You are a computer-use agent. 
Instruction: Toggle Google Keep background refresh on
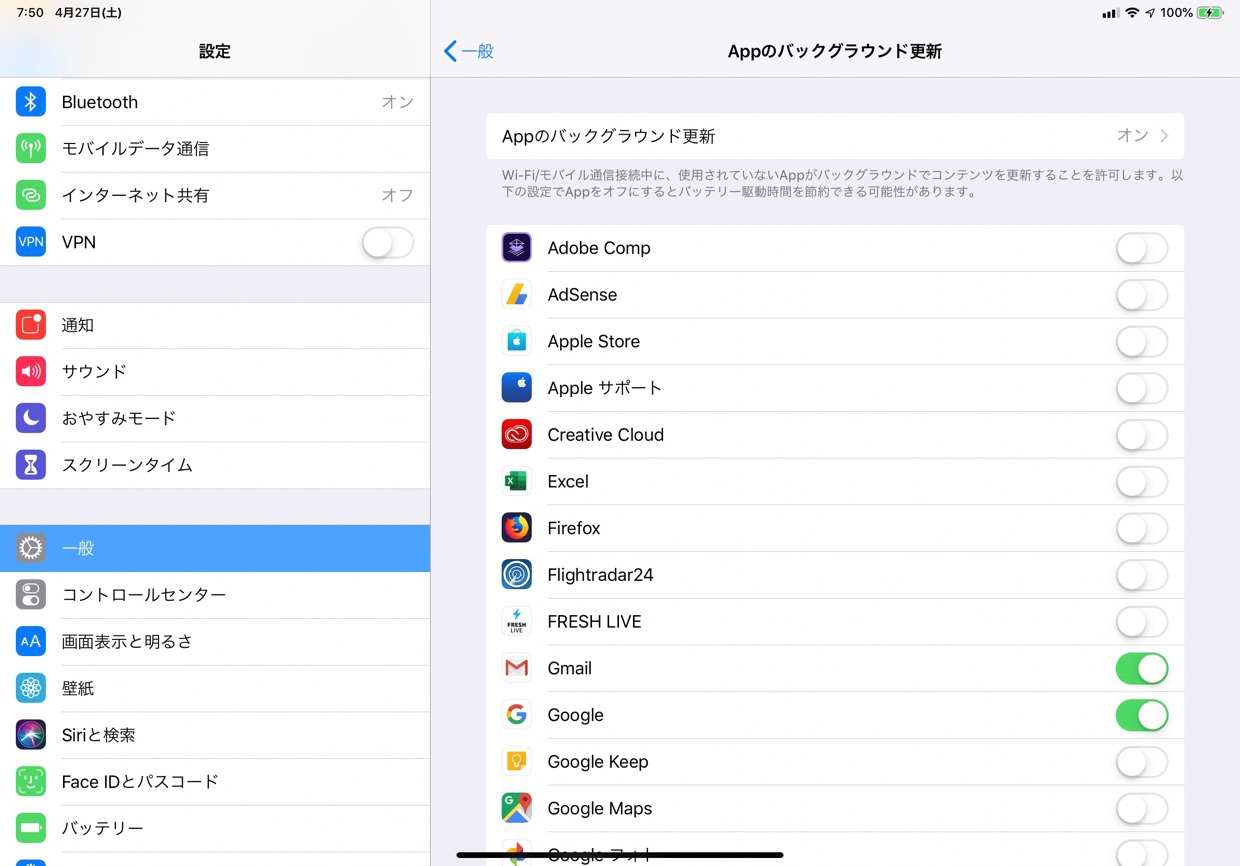click(x=1142, y=762)
